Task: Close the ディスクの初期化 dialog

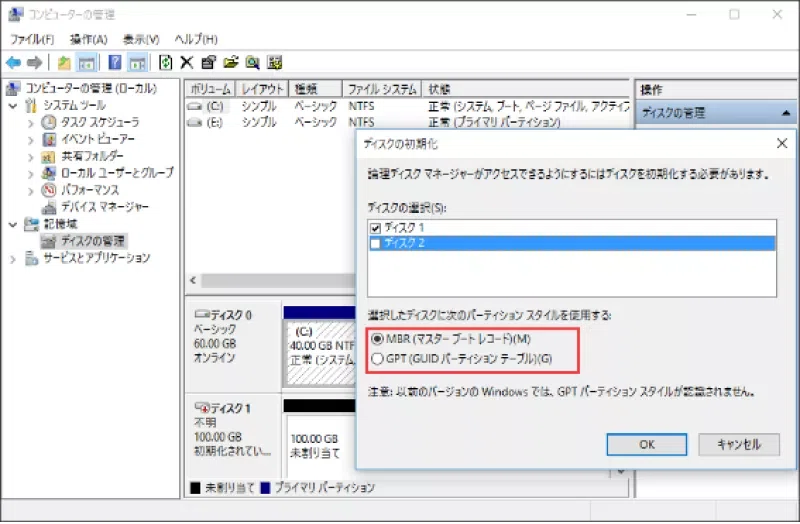Action: click(x=782, y=143)
